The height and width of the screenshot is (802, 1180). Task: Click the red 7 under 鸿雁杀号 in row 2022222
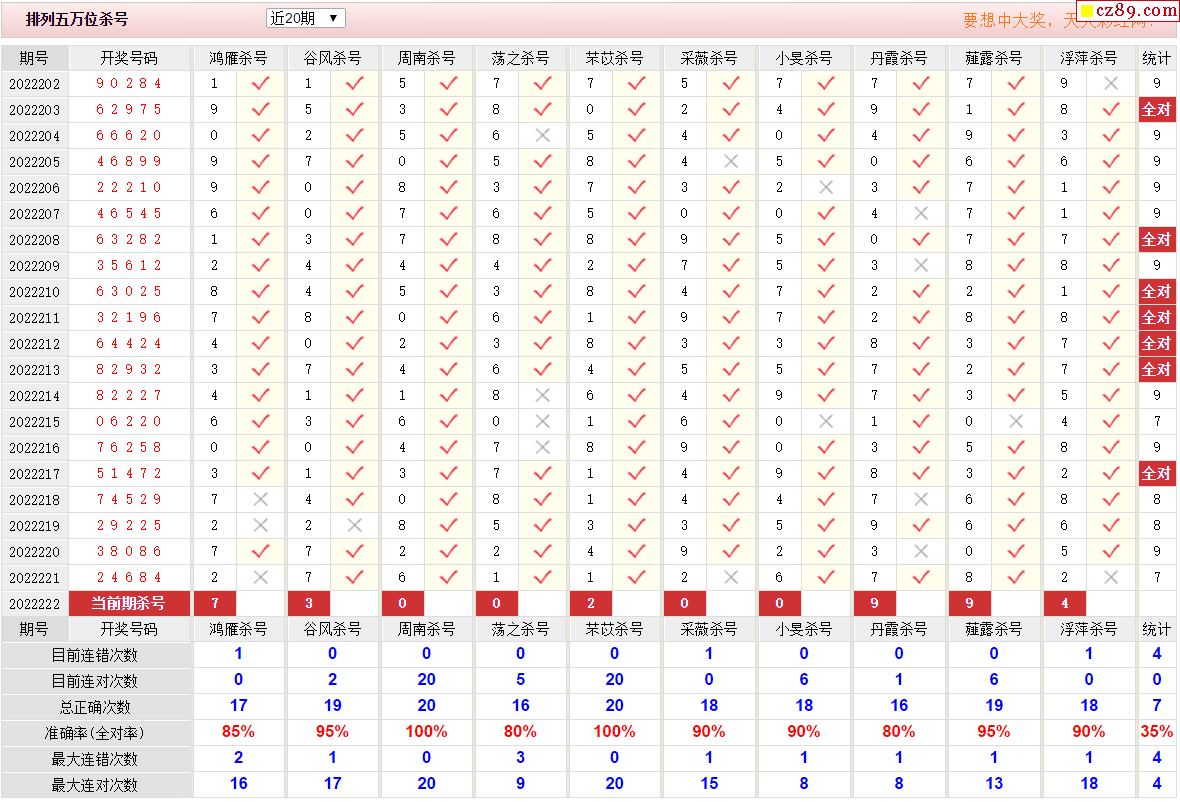[215, 603]
